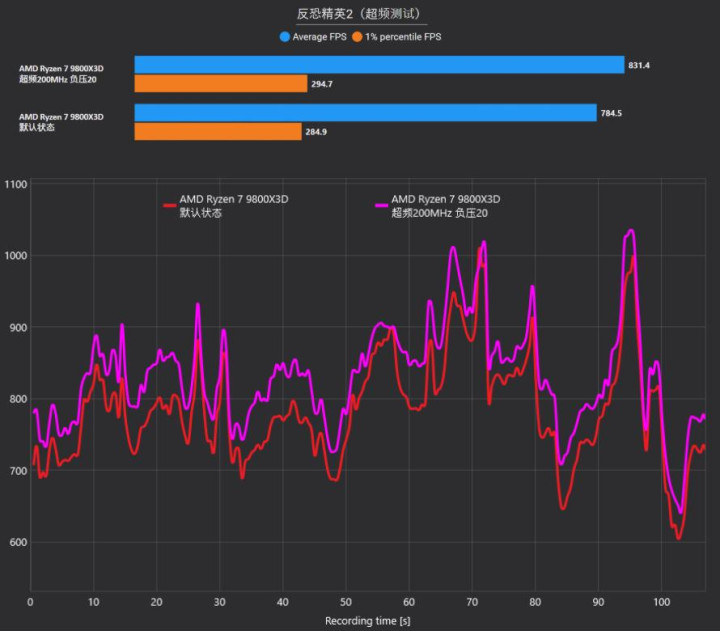720x631 pixels.
Task: Click the orange 1% percentile FPS legend dot
Action: tap(357, 37)
